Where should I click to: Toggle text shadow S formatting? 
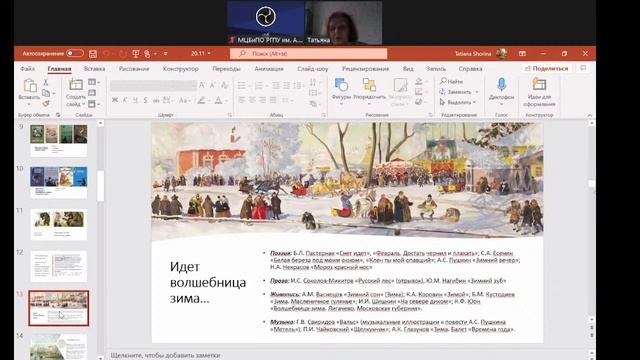[146, 100]
